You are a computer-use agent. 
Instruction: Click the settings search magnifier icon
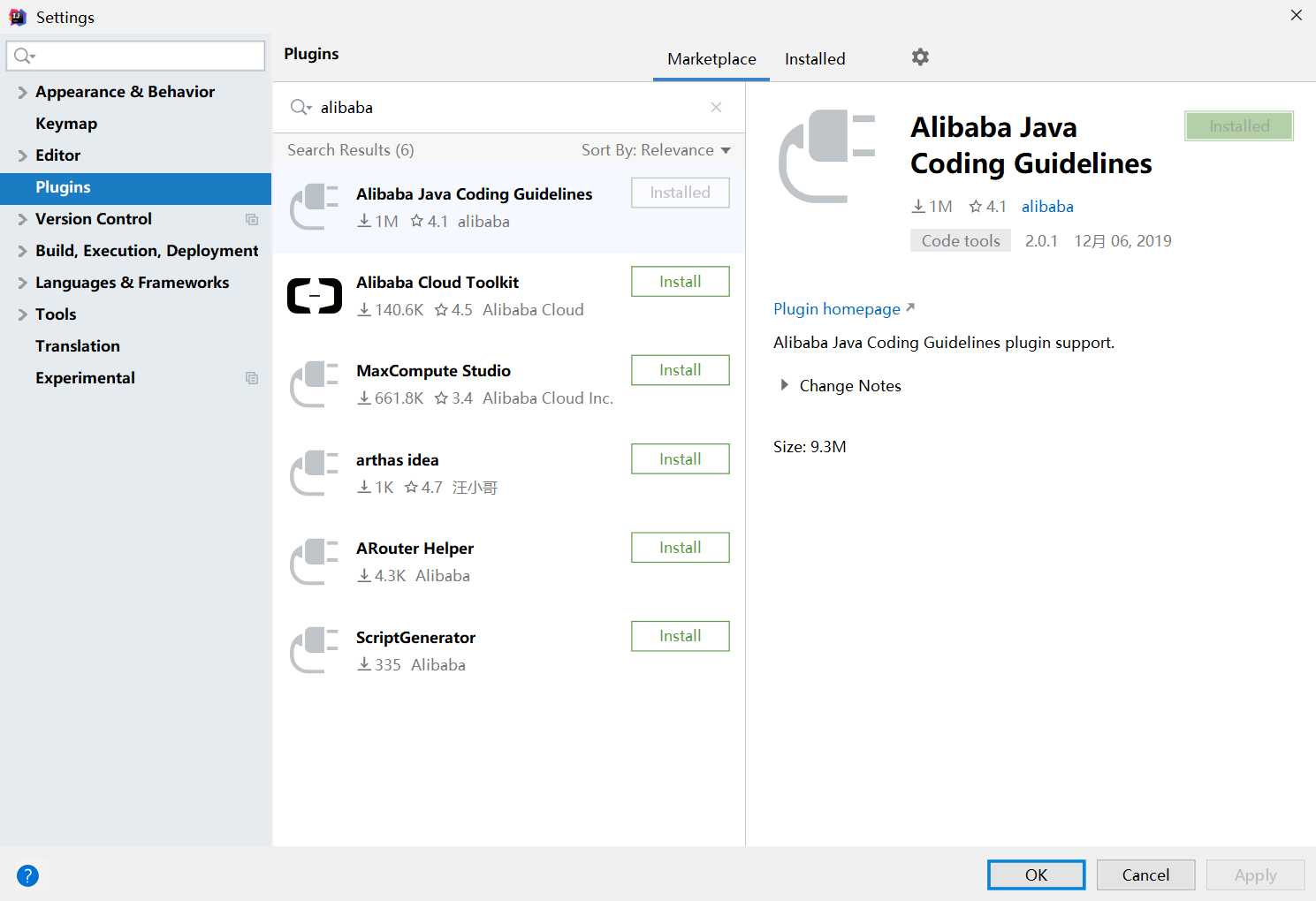[x=24, y=56]
